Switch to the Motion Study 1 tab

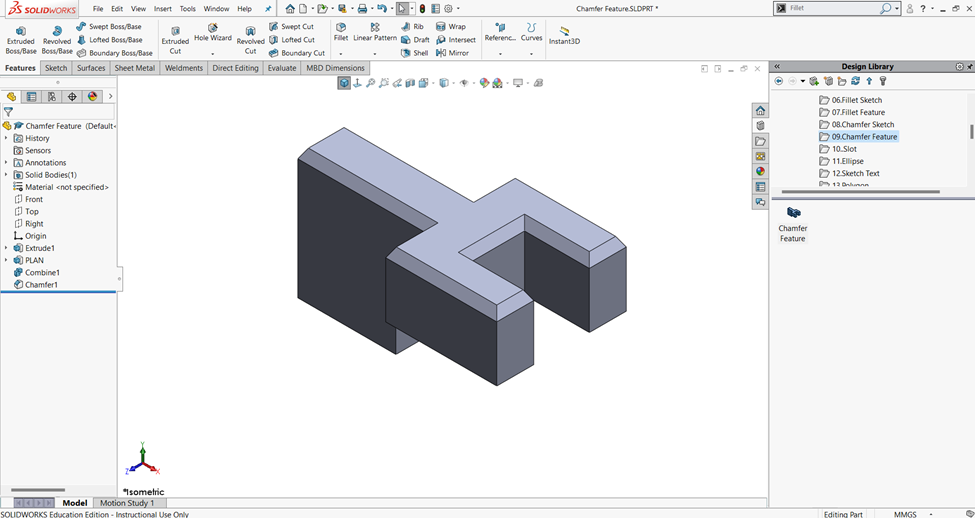(x=127, y=502)
